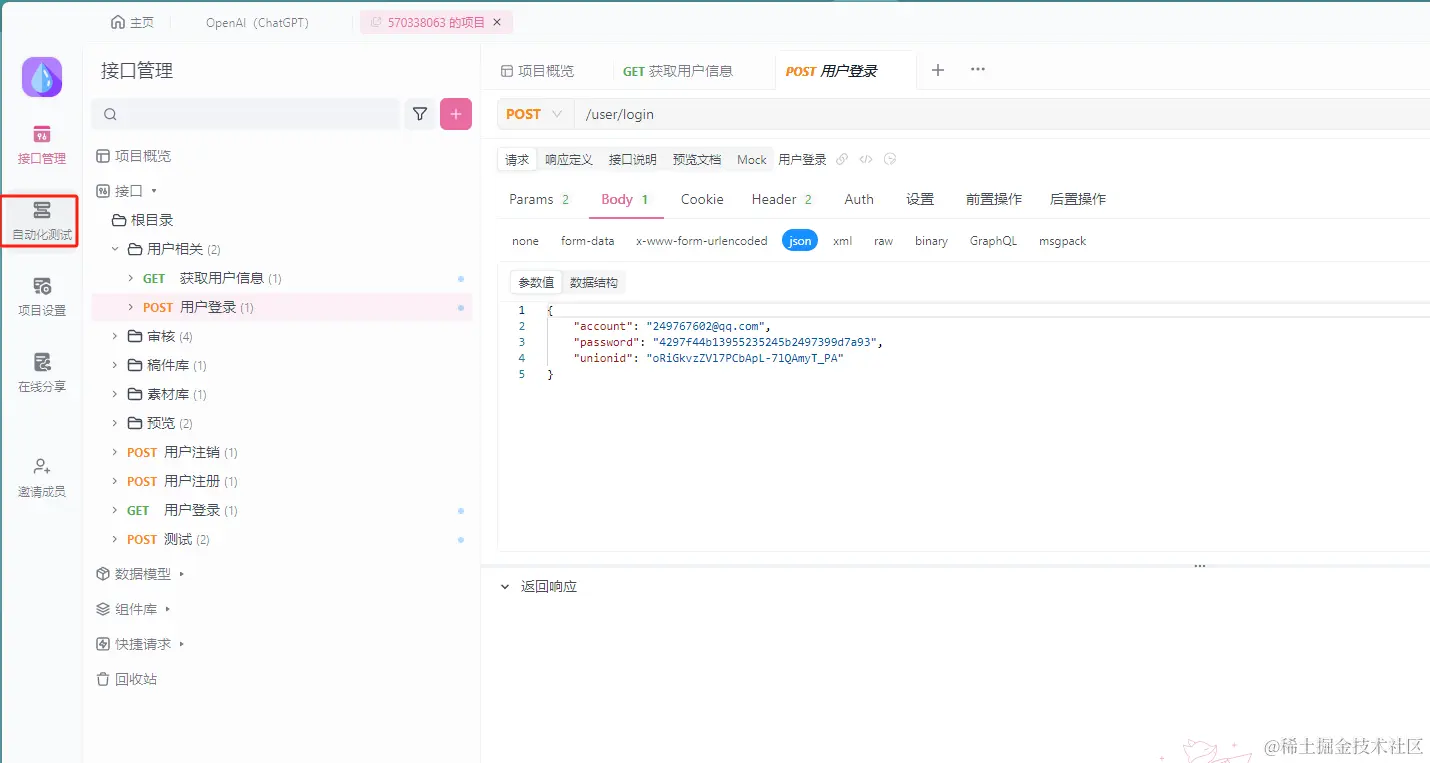Click the response panel divider handle
The image size is (1430, 763).
pos(1199,566)
